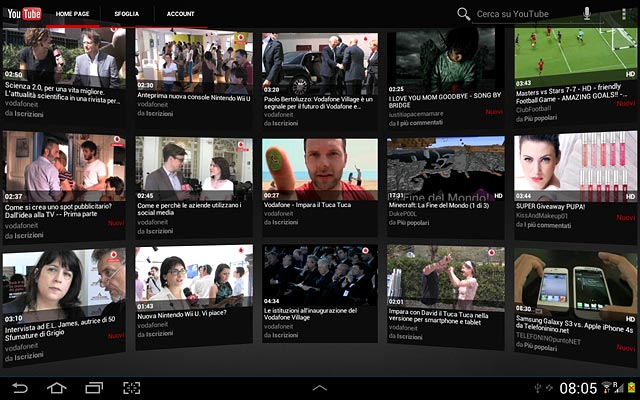Open Impara con David Tuca Tuca thumbnail
The height and width of the screenshot is (400, 640).
445,277
